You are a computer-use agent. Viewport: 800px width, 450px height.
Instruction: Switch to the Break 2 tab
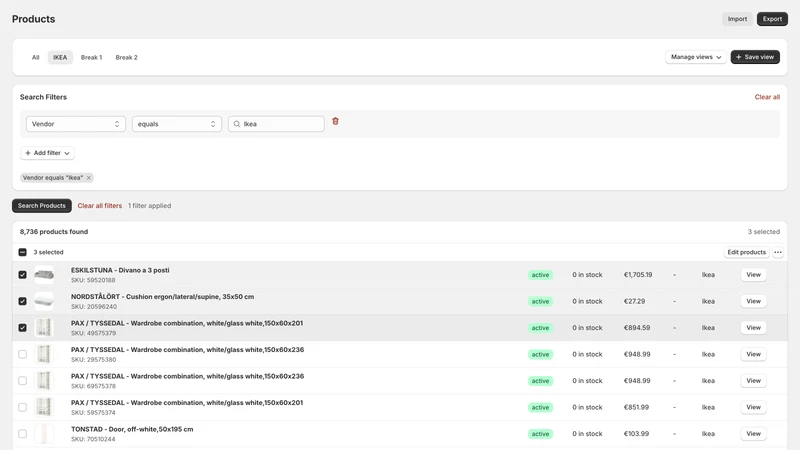pyautogui.click(x=127, y=58)
